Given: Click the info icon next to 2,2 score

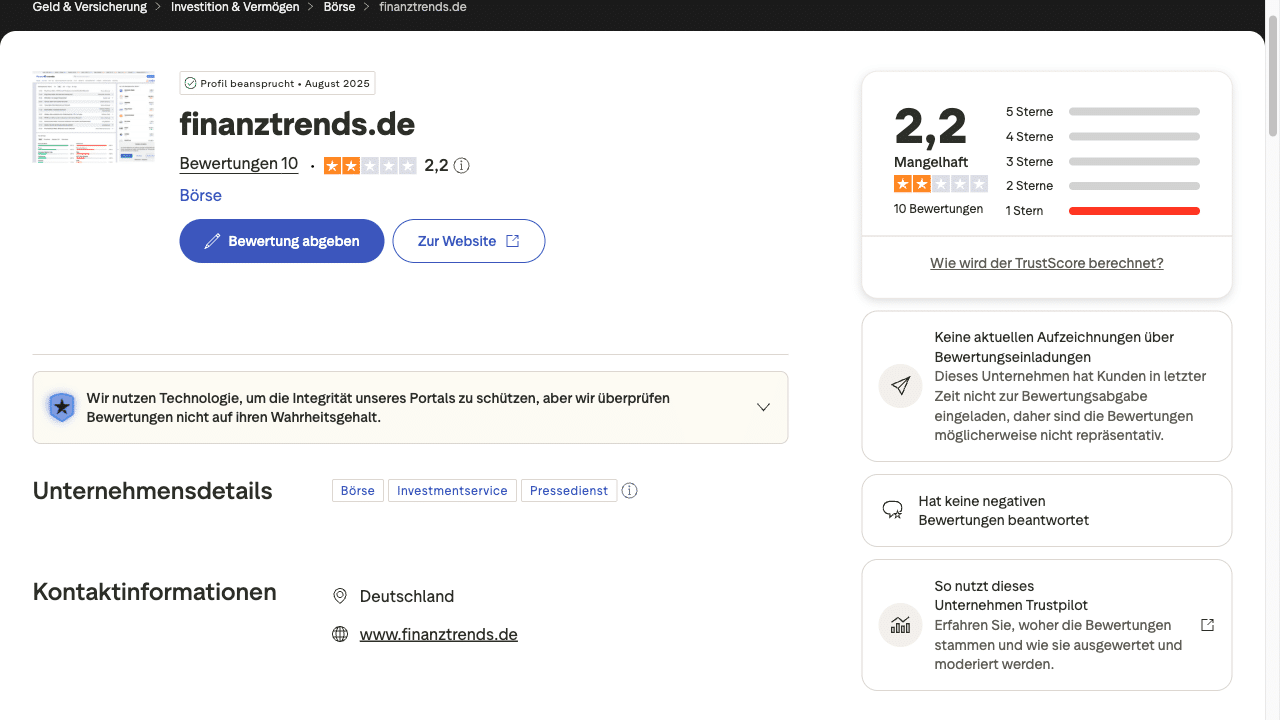Looking at the screenshot, I should tap(461, 166).
